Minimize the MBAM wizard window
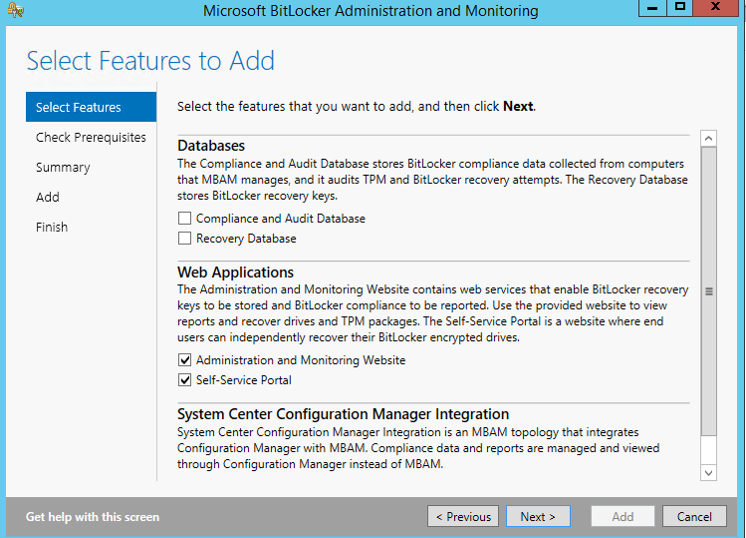The width and height of the screenshot is (746, 538). coord(650,8)
